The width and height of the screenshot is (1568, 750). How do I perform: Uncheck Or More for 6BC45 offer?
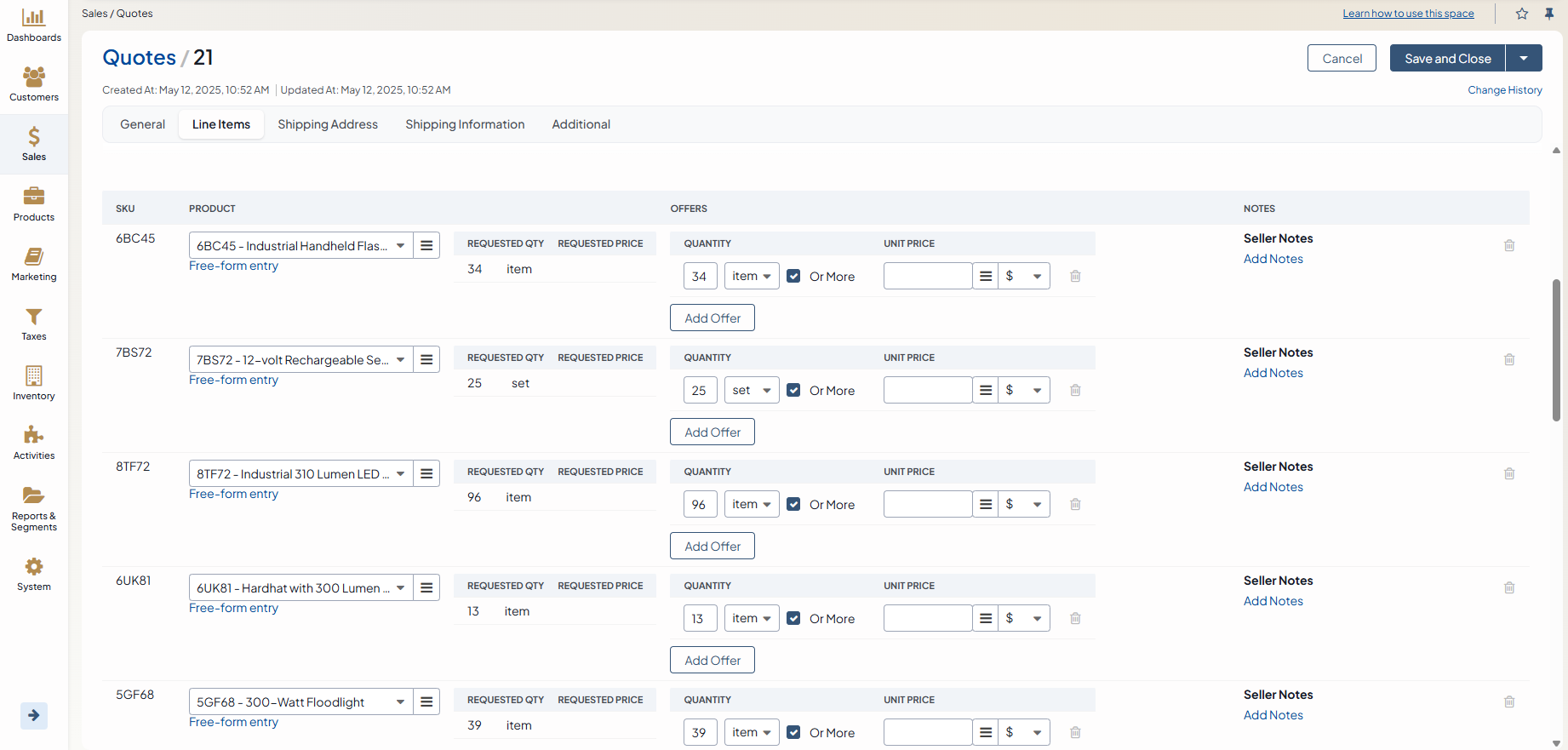pos(793,277)
